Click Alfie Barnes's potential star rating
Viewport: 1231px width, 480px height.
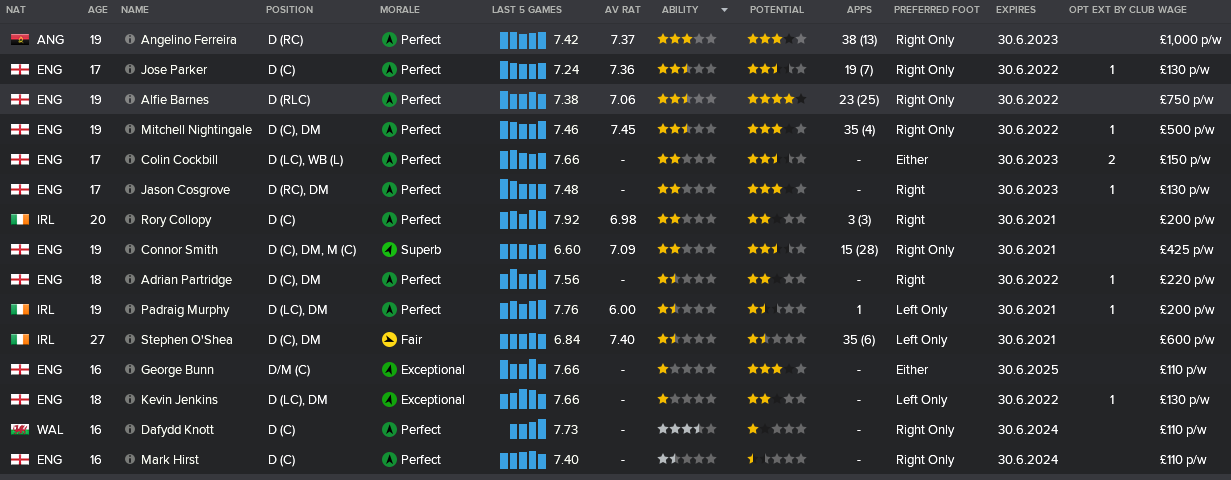776,100
